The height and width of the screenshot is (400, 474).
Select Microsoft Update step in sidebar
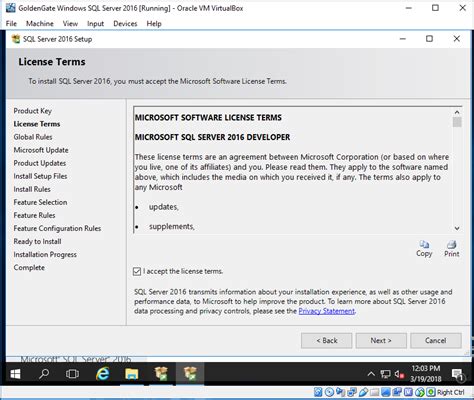point(41,150)
